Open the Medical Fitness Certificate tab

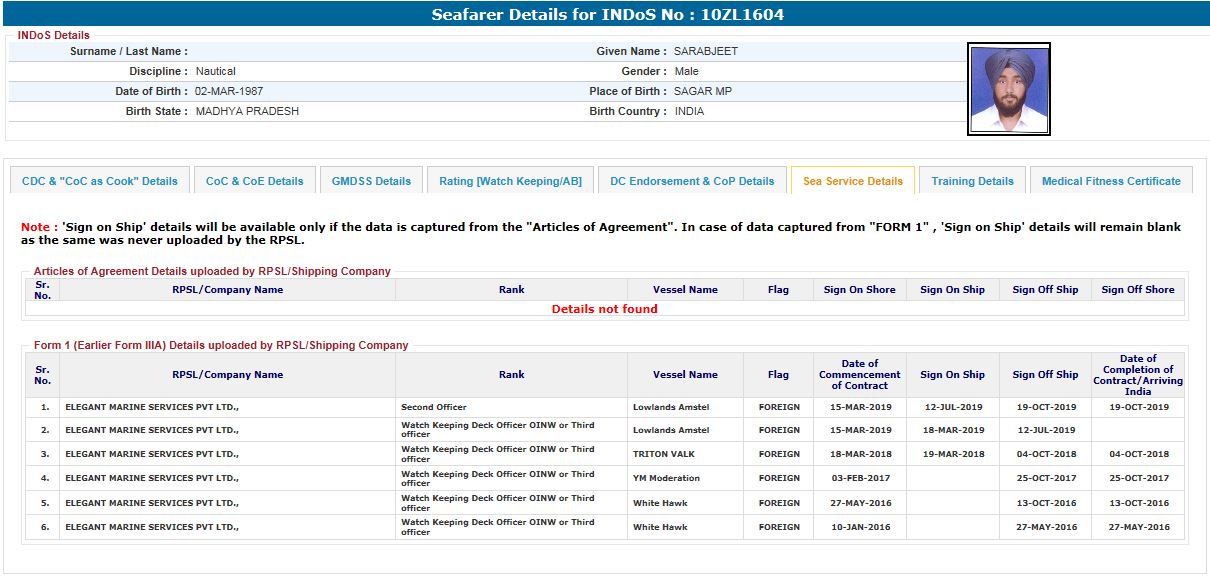pyautogui.click(x=1111, y=181)
